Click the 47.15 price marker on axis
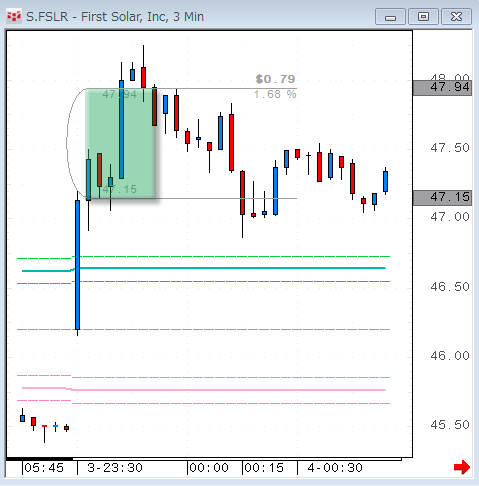 442,198
